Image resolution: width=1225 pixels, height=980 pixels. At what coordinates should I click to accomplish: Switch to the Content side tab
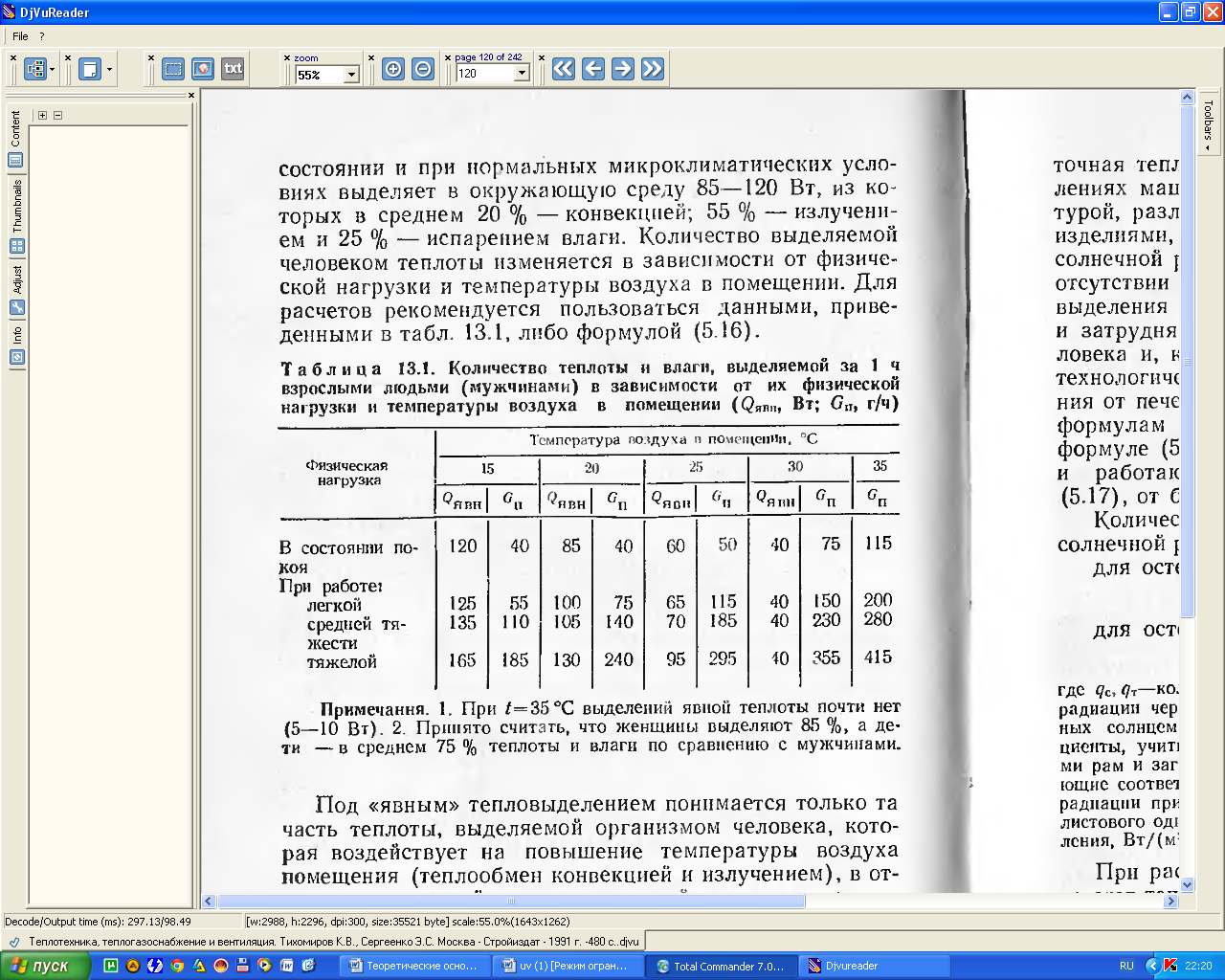(16, 139)
